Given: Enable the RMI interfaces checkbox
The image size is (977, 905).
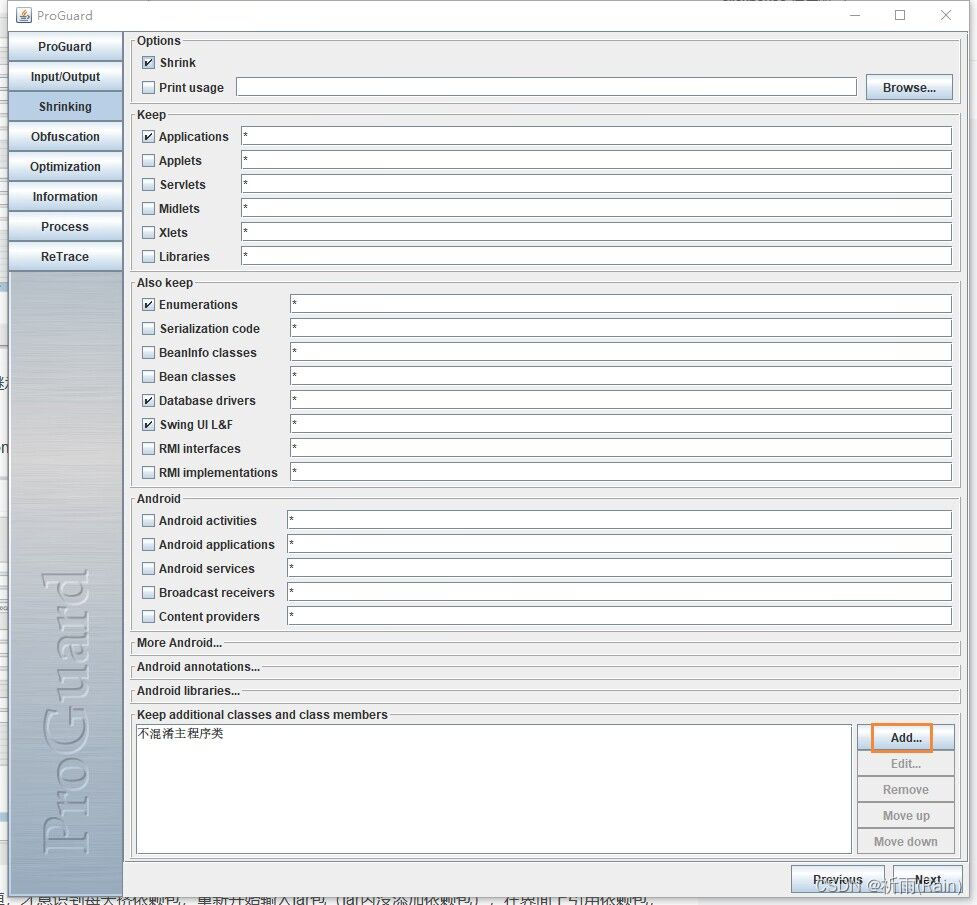Looking at the screenshot, I should point(148,449).
